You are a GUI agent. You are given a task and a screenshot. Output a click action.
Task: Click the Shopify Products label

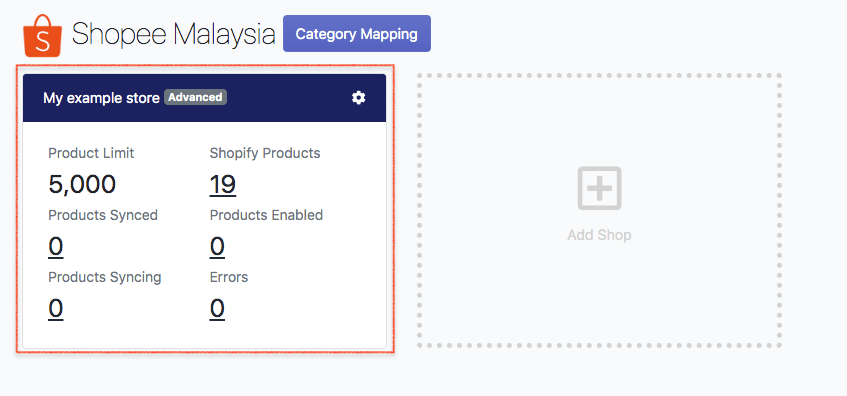tap(265, 153)
